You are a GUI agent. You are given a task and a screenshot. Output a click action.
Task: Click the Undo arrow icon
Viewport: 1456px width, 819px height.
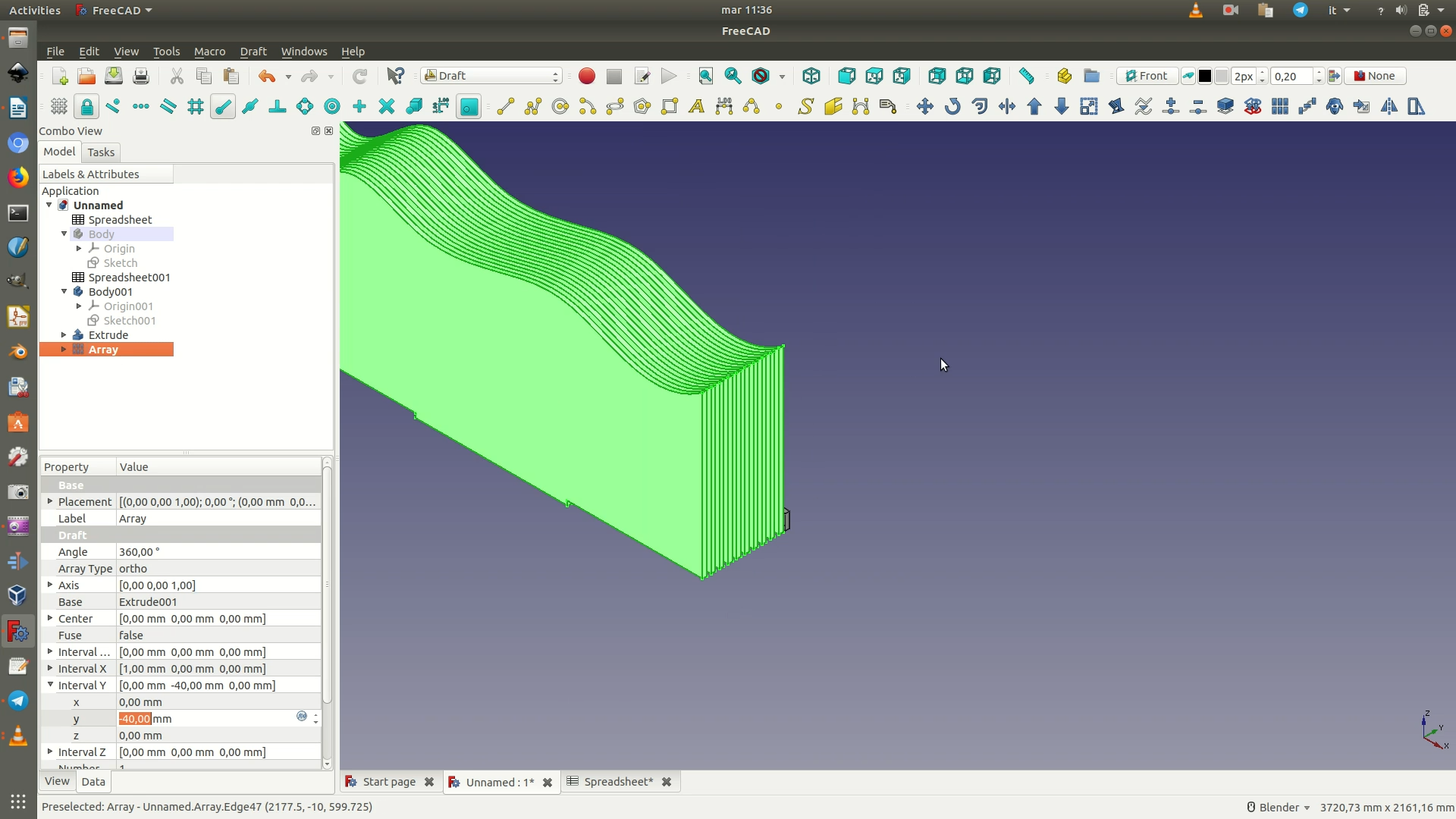(267, 76)
